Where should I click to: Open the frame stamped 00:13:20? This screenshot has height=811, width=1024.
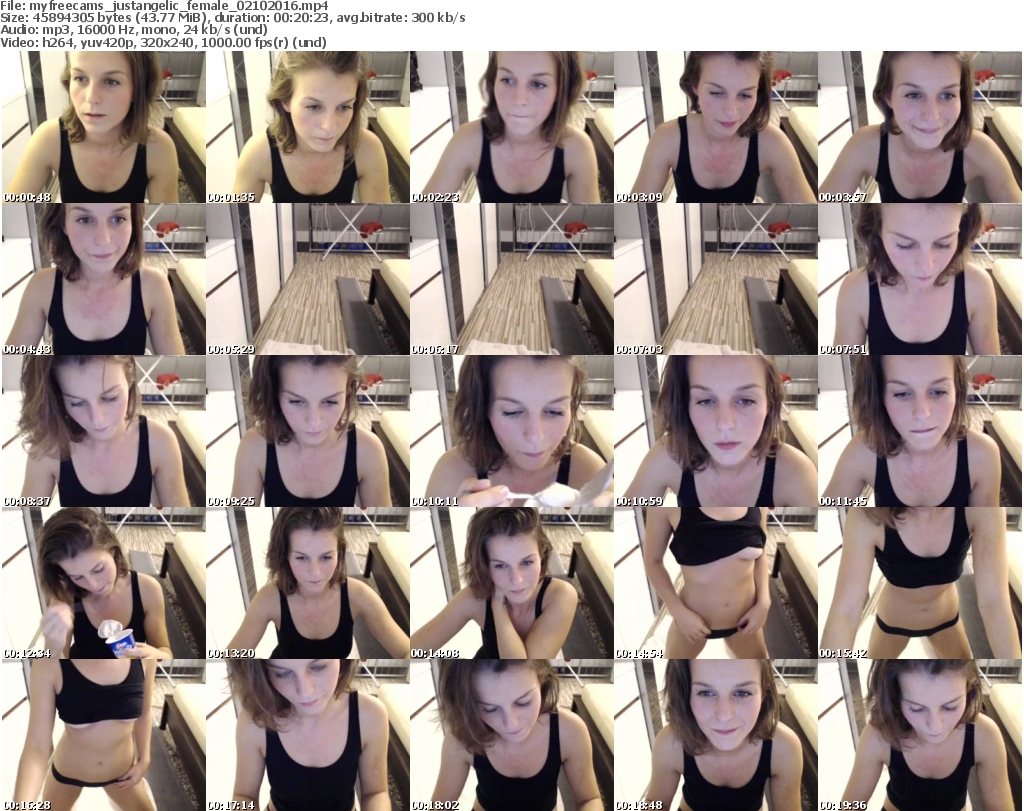pyautogui.click(x=308, y=583)
